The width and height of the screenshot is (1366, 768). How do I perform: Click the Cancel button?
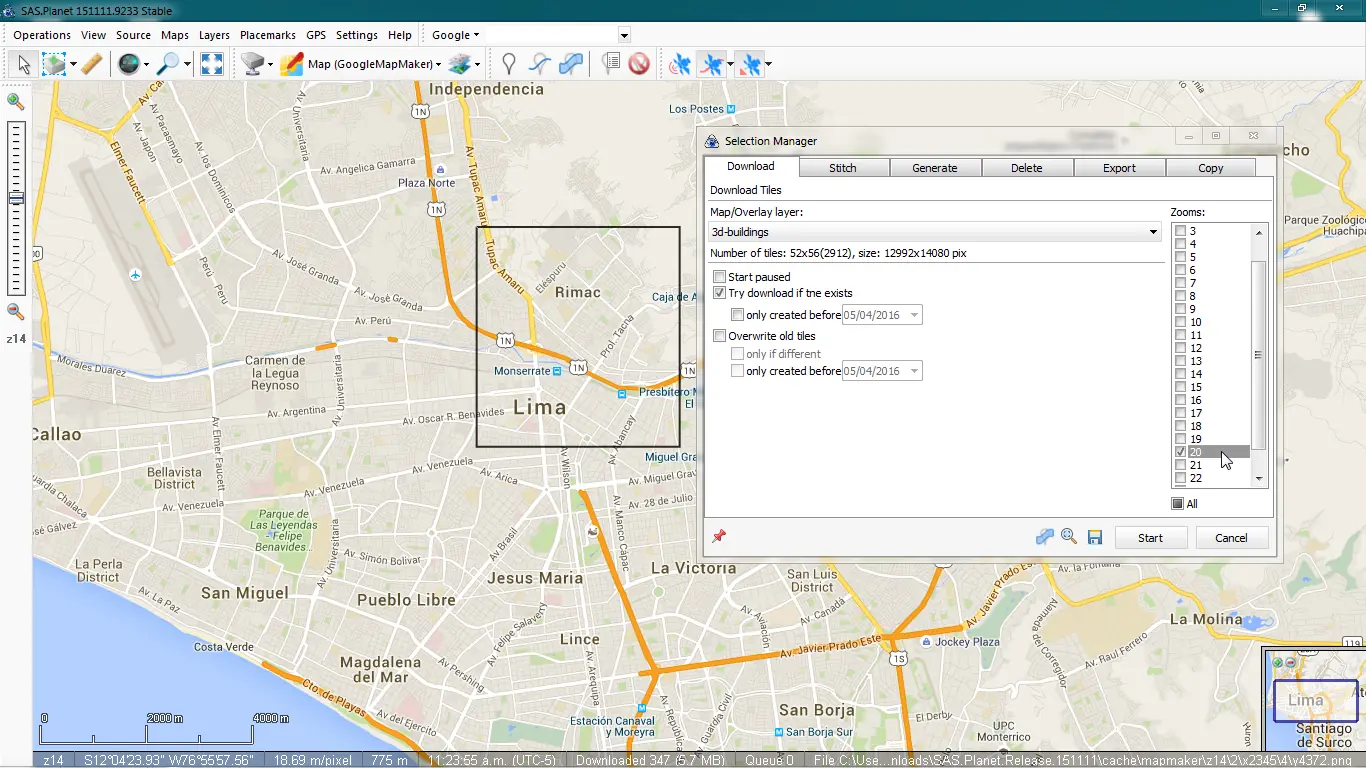[1231, 538]
